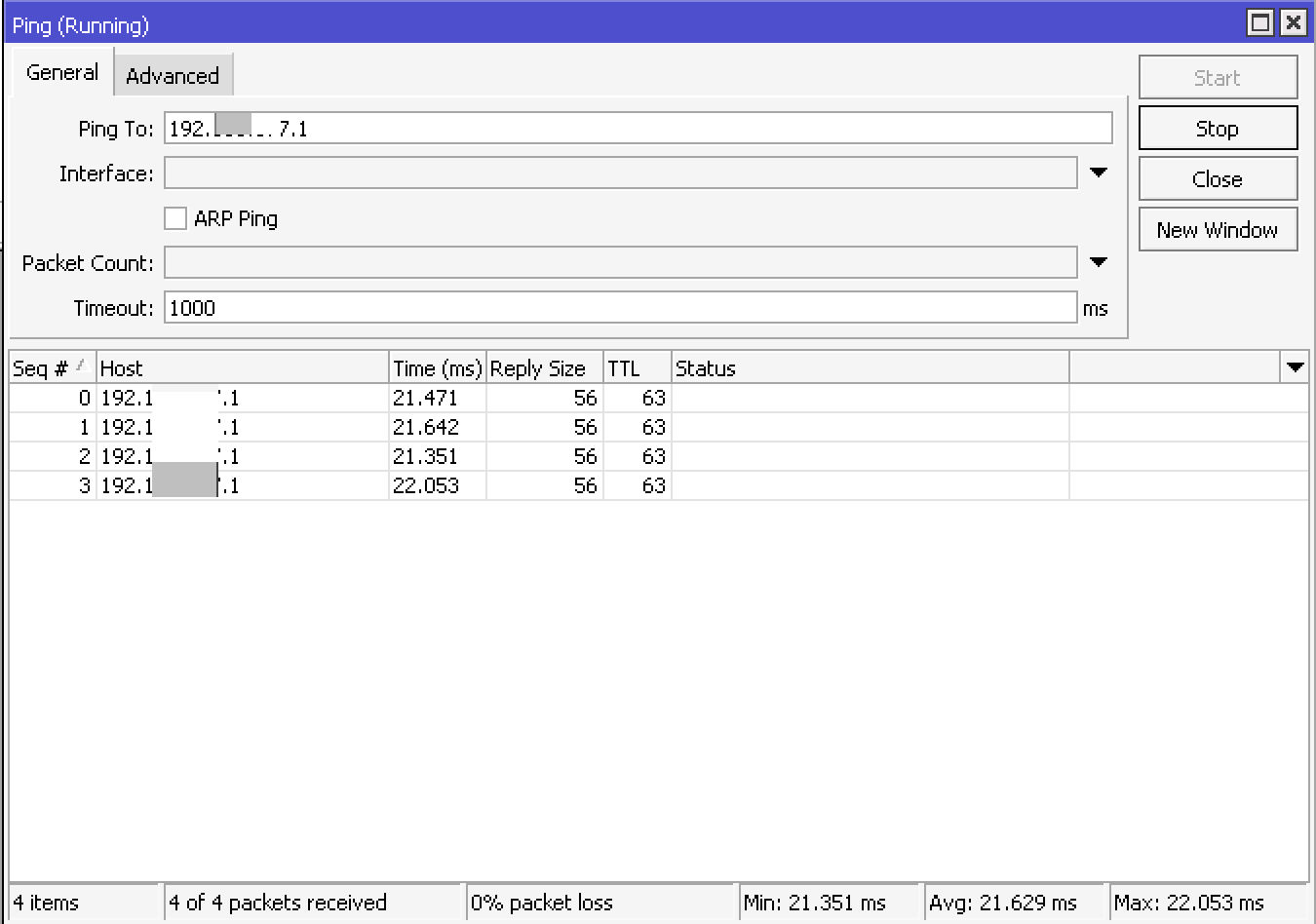1316x924 pixels.
Task: Sort by the Reply Size column header
Action: click(x=545, y=367)
